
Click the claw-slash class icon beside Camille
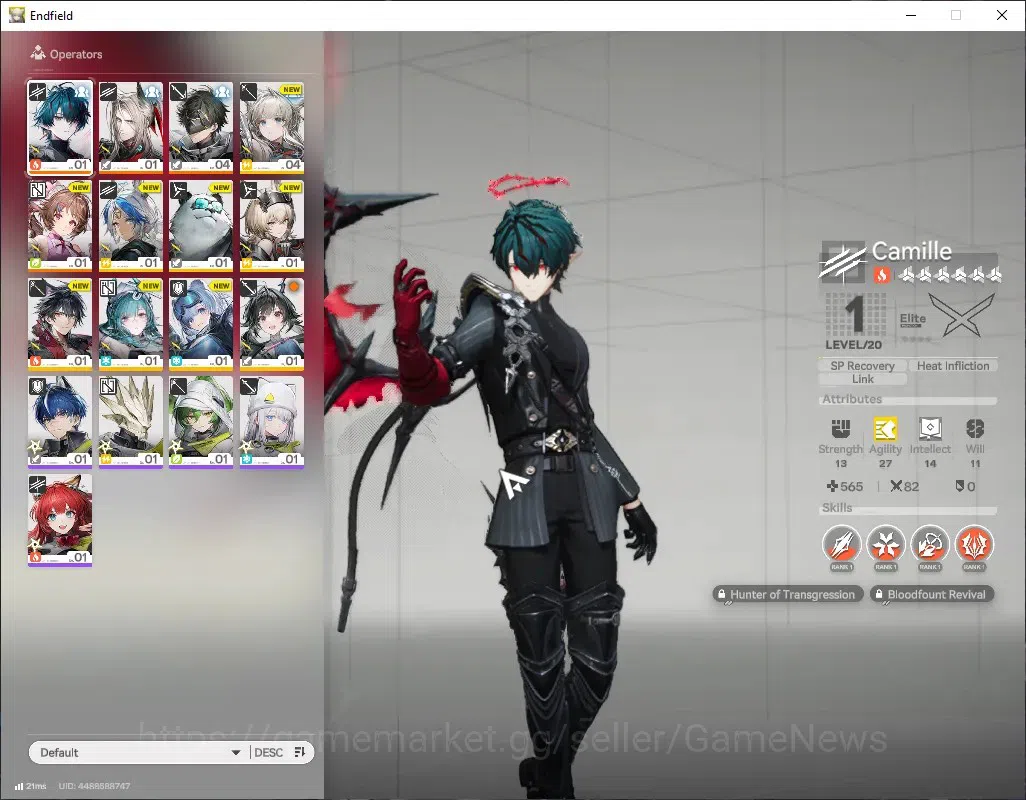pyautogui.click(x=843, y=262)
